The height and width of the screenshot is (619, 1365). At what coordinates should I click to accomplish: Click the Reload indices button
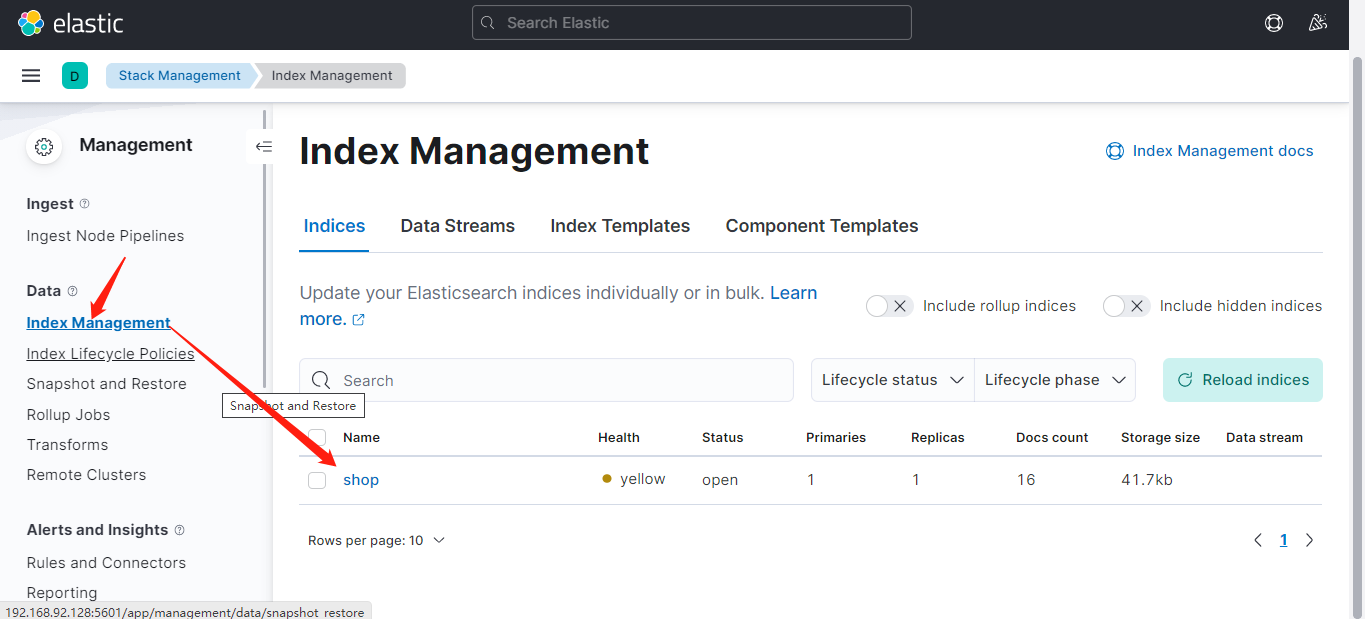click(1242, 380)
